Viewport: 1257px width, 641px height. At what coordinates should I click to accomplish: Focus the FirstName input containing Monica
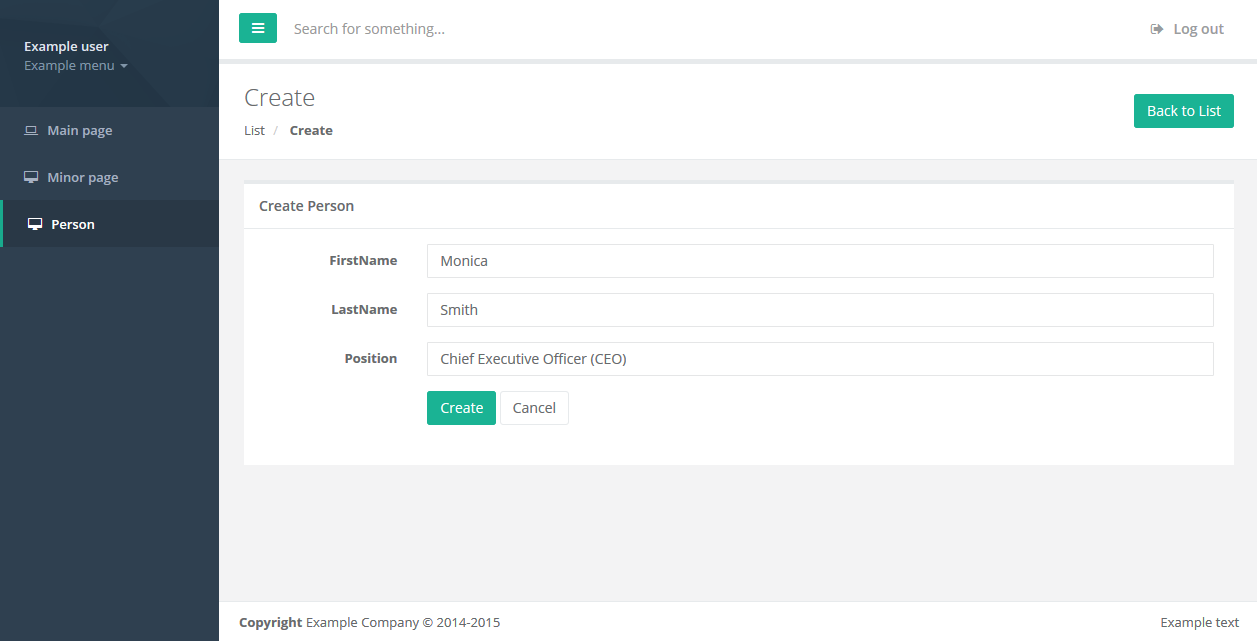click(x=820, y=260)
